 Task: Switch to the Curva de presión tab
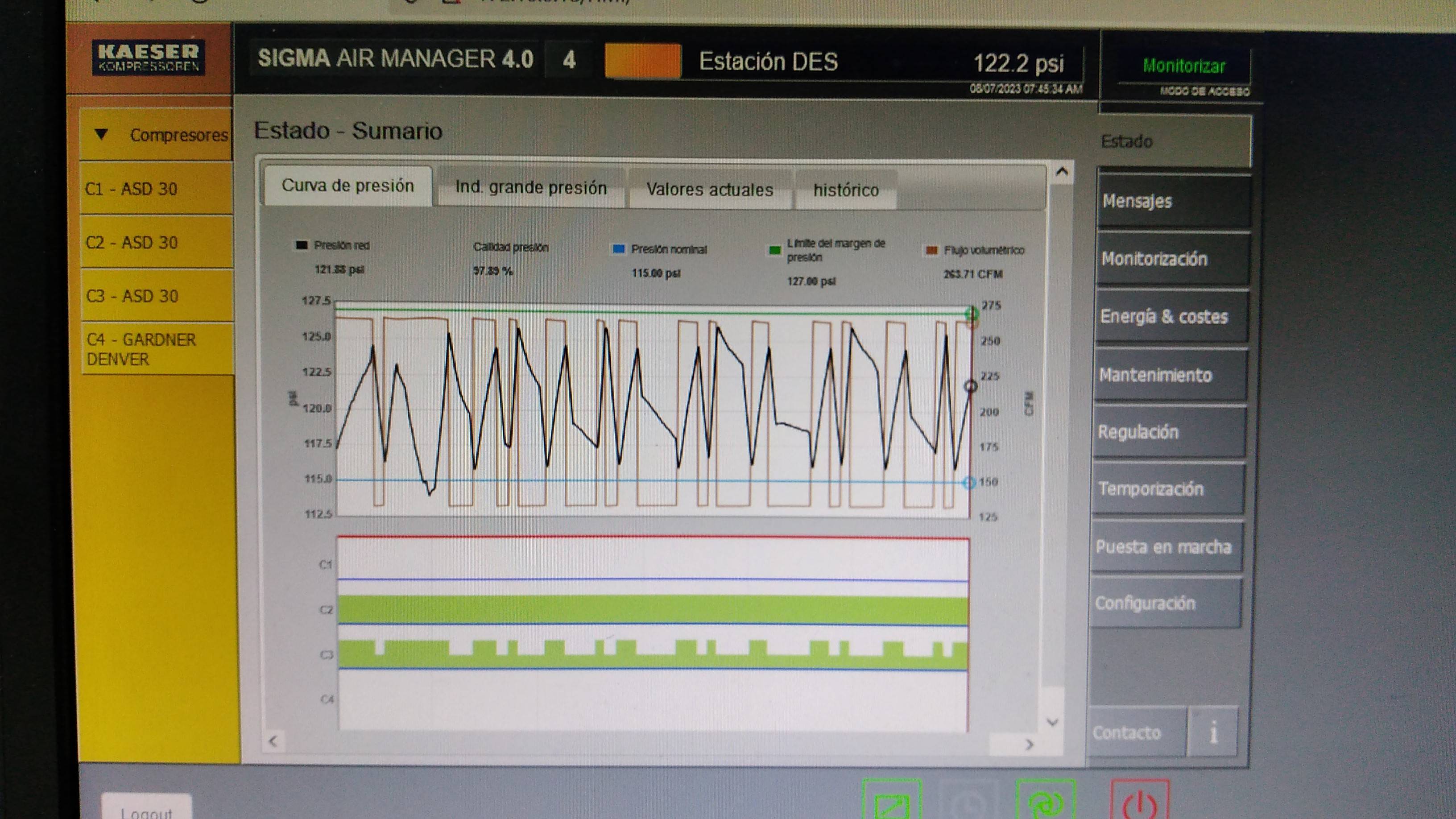tap(347, 186)
